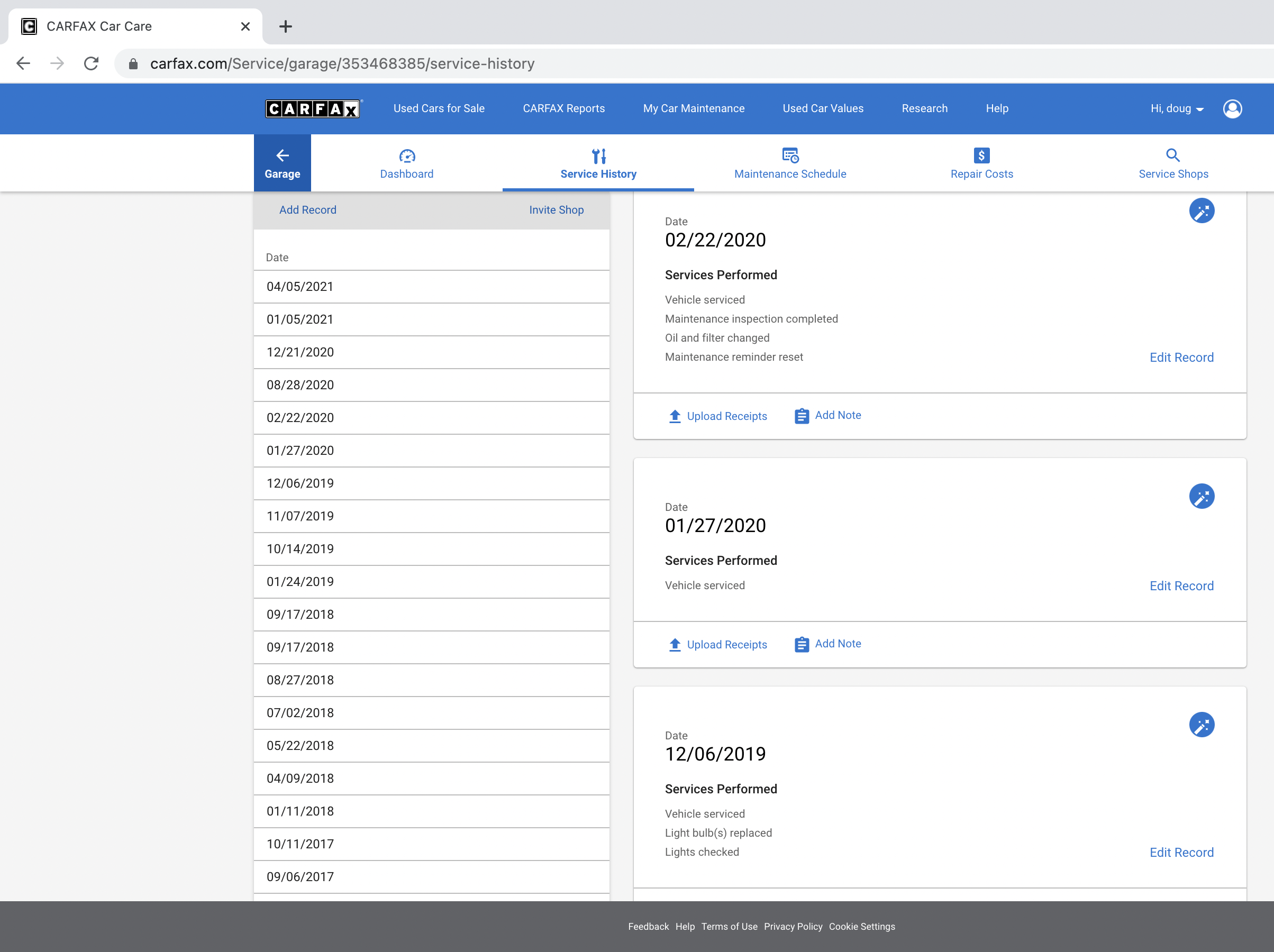Click the Repair Costs dollar icon
Image resolution: width=1274 pixels, height=952 pixels.
point(981,155)
